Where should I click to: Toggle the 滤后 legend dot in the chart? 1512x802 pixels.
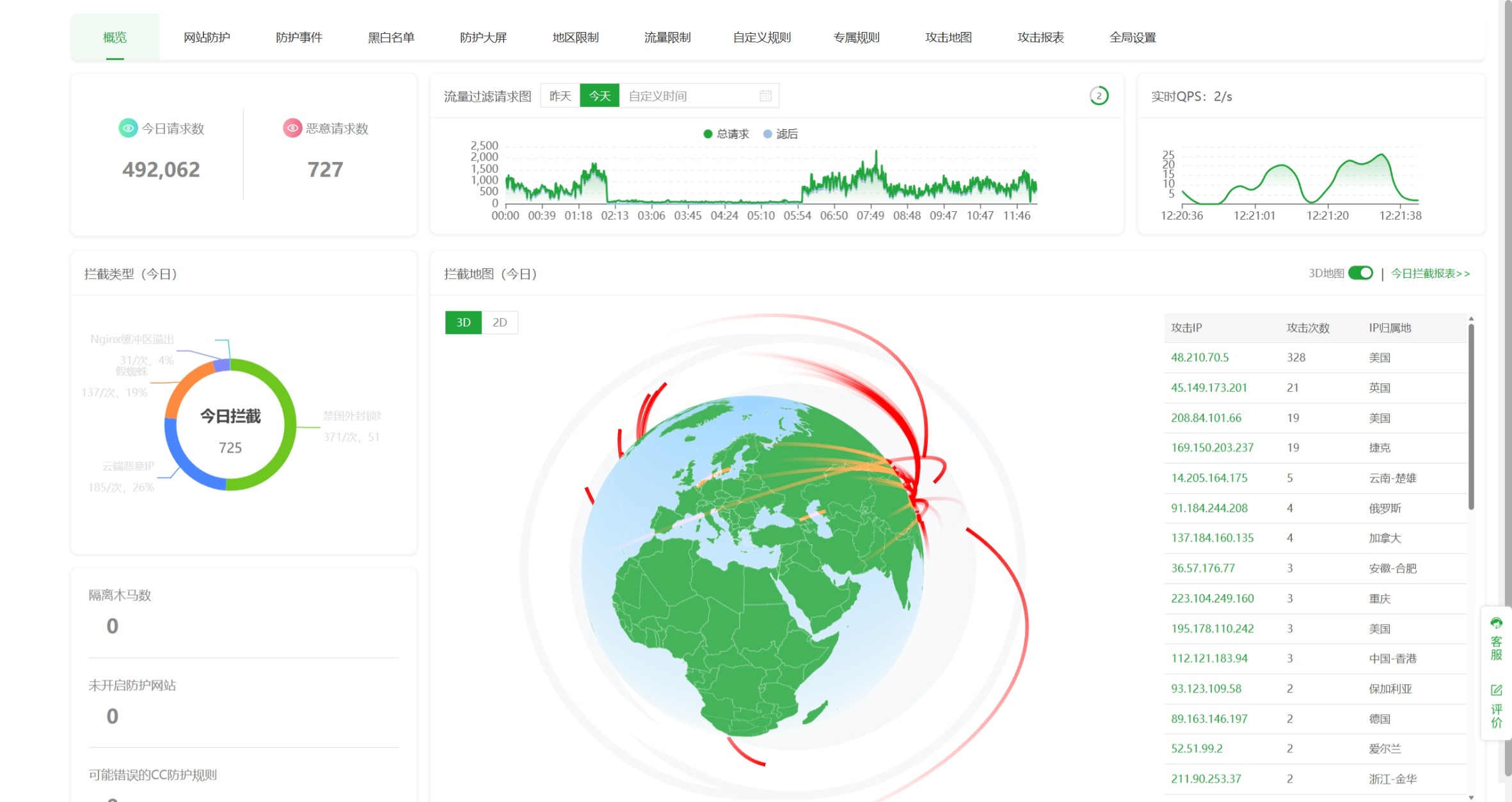point(767,134)
